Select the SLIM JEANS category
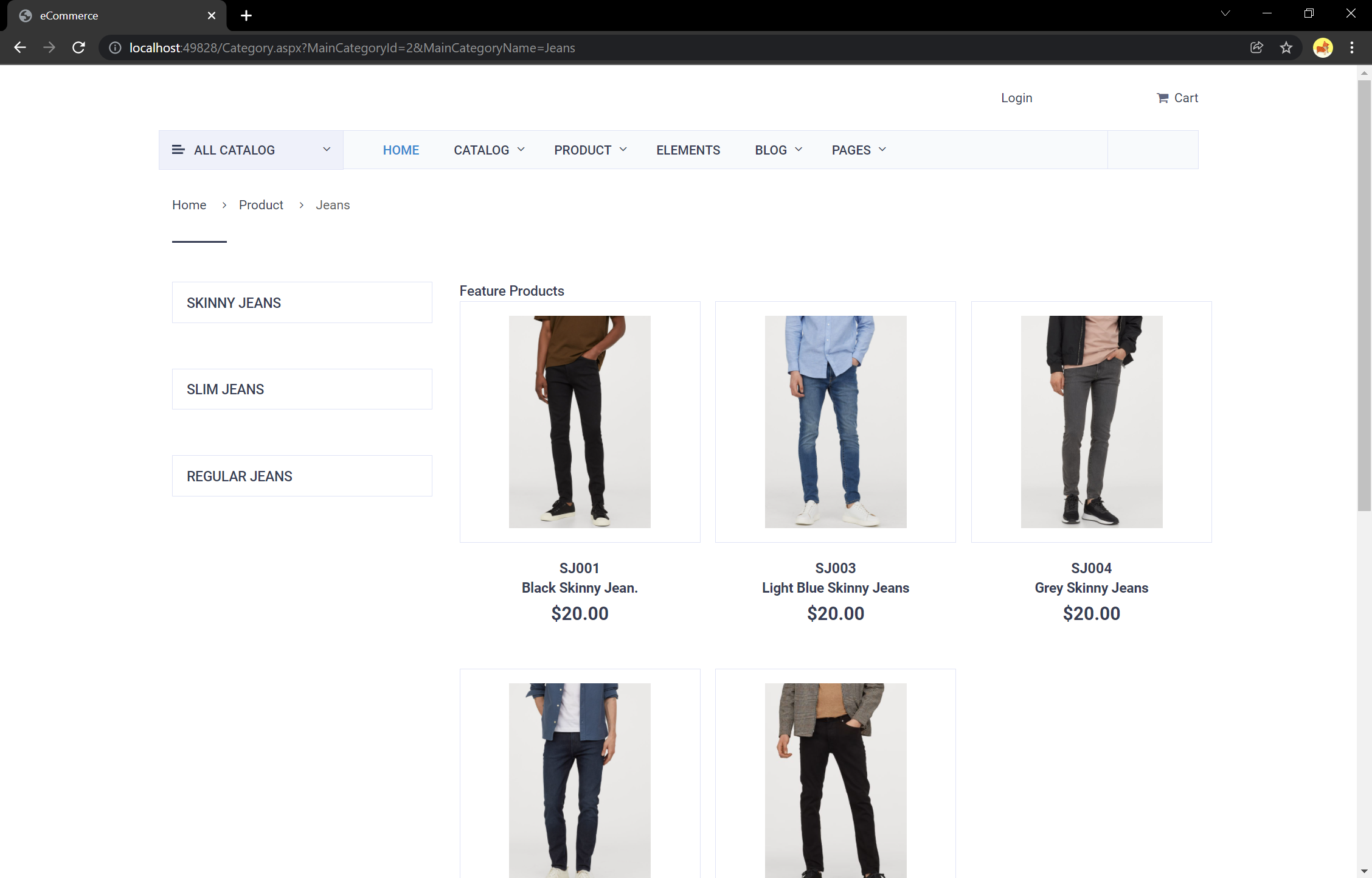The width and height of the screenshot is (1372, 878). coord(302,389)
